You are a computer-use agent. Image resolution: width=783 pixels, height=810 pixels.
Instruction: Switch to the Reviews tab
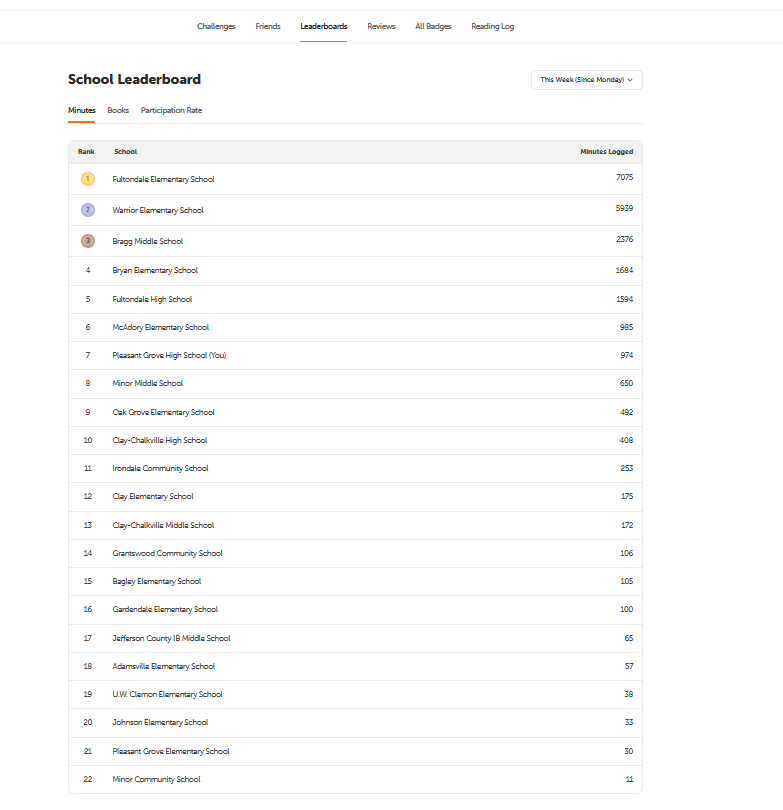pos(381,26)
